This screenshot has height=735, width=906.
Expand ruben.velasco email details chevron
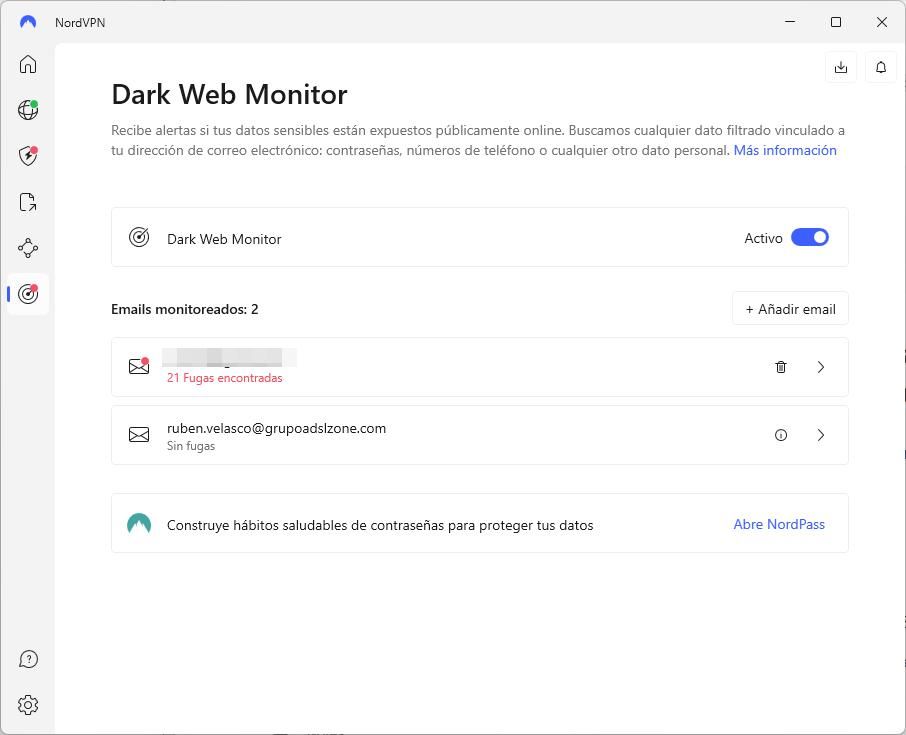point(821,435)
